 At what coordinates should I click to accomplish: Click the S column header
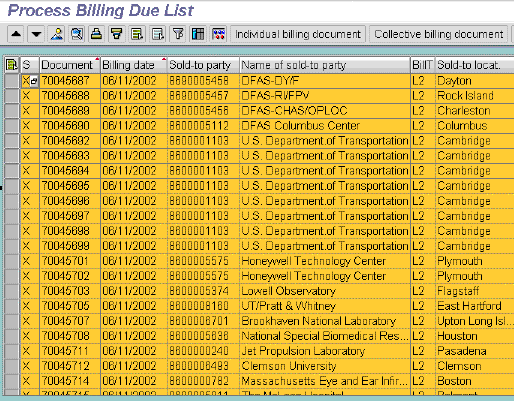coord(30,65)
